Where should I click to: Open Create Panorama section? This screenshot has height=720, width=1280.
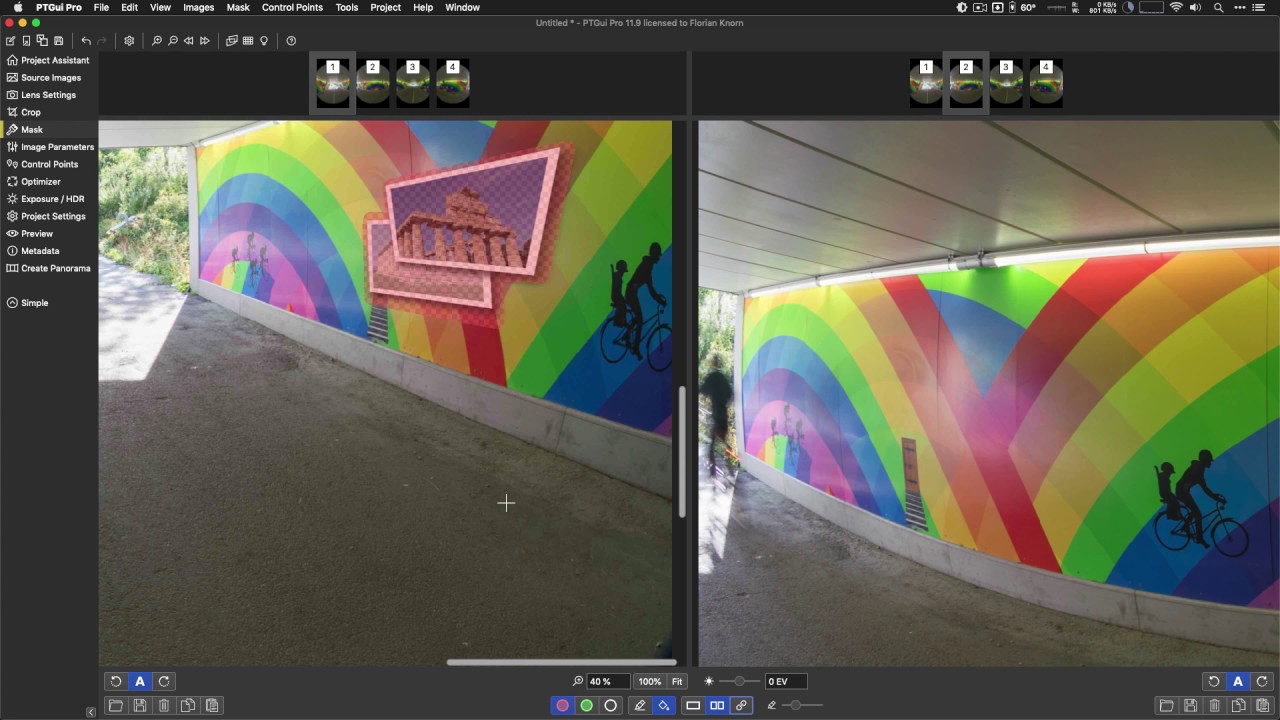click(48, 268)
